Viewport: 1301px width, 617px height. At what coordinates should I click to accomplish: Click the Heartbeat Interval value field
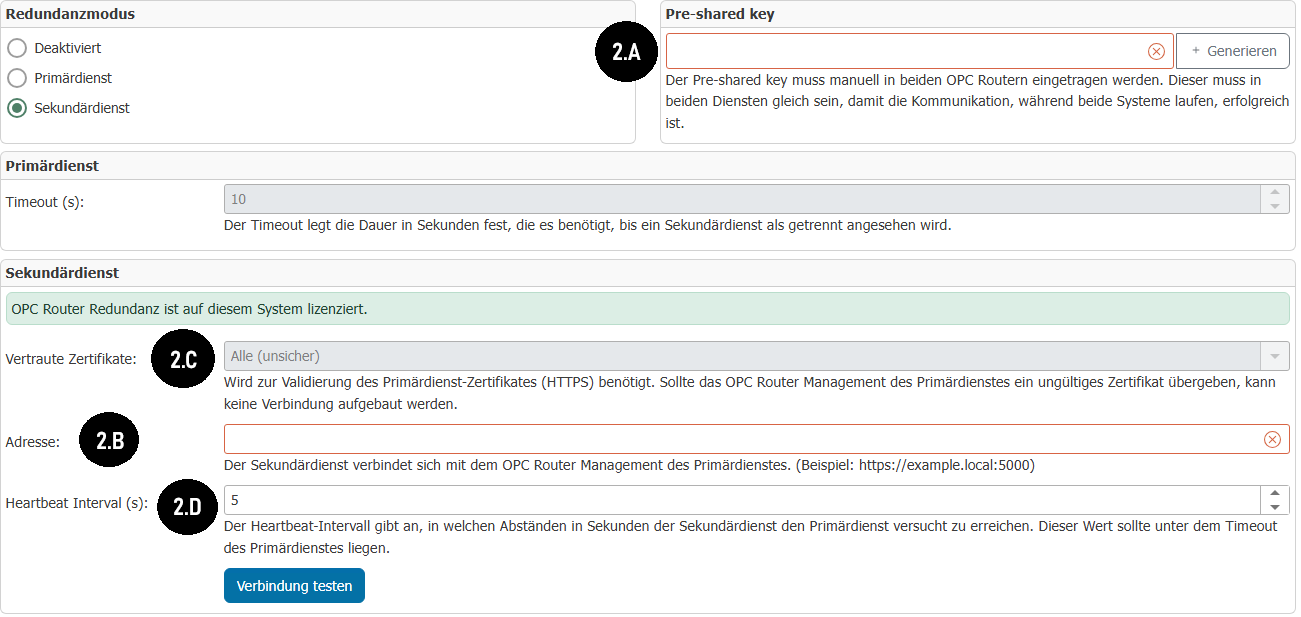[x=740, y=500]
